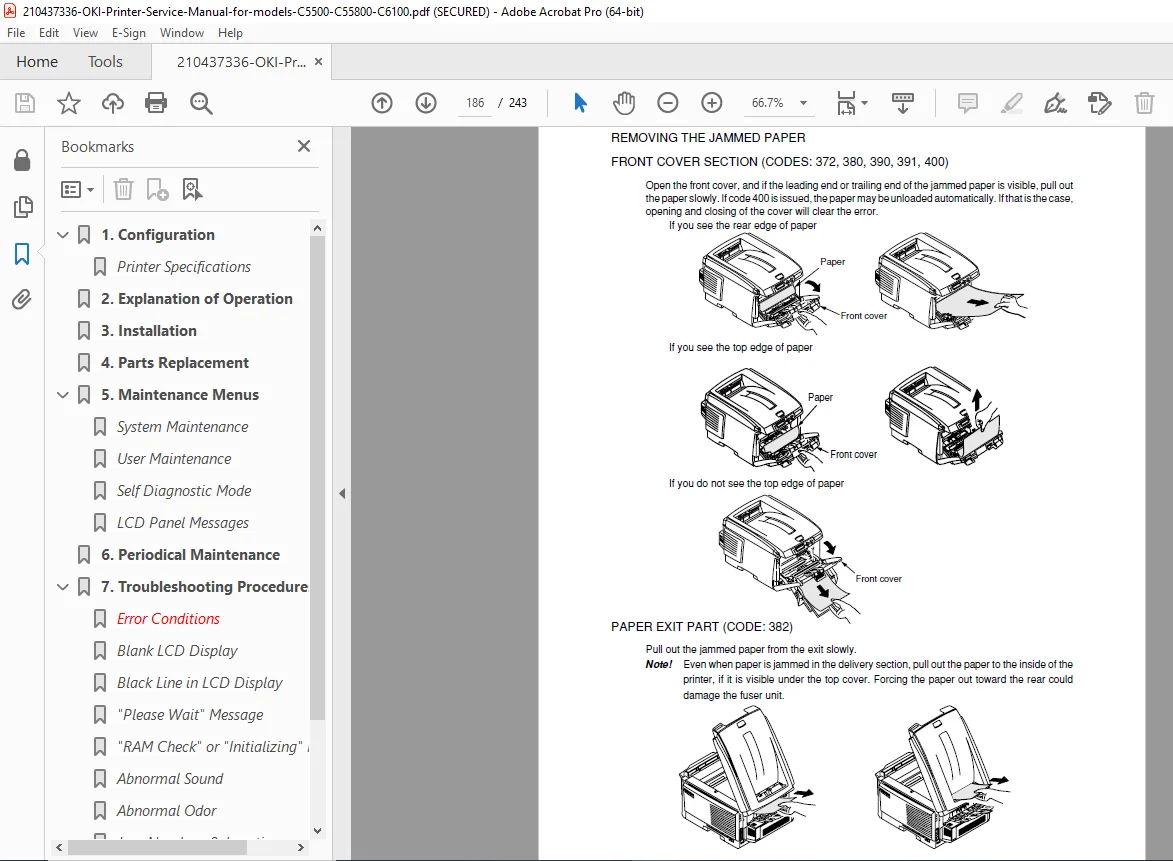This screenshot has height=861, width=1173.
Task: Go to next page arrow
Action: 426,102
